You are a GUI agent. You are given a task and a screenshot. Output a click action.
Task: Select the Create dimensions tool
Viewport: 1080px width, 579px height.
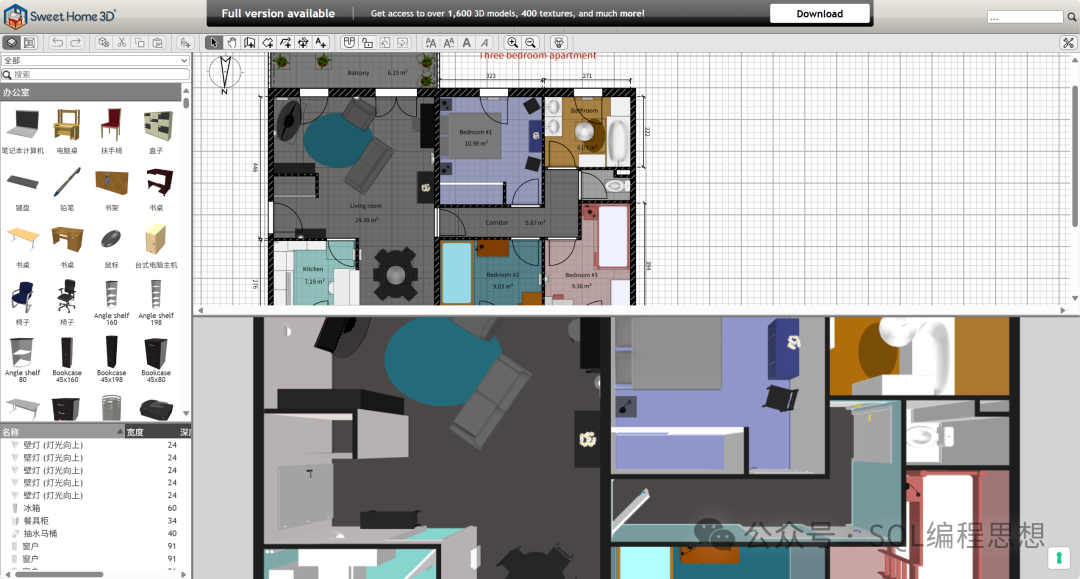click(303, 42)
